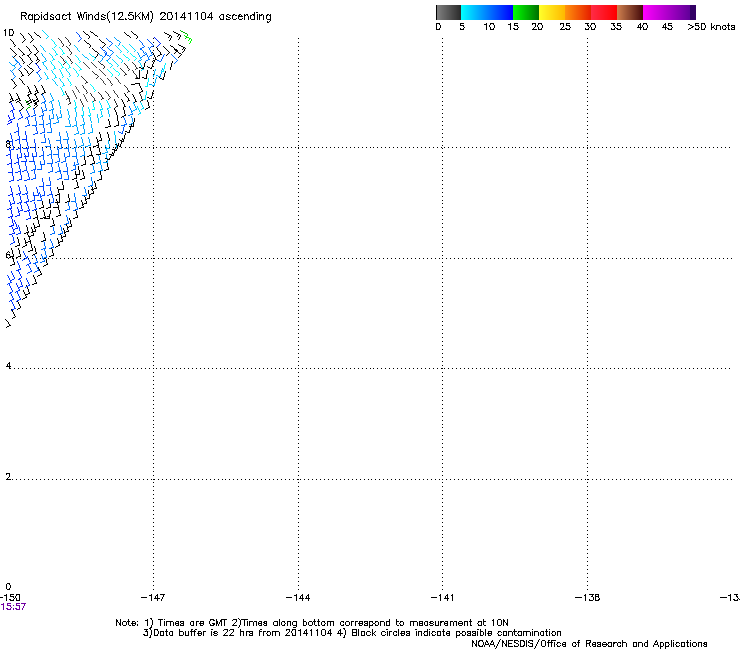
Task: Click the orange 25-30 knots color segment
Action: click(x=578, y=12)
